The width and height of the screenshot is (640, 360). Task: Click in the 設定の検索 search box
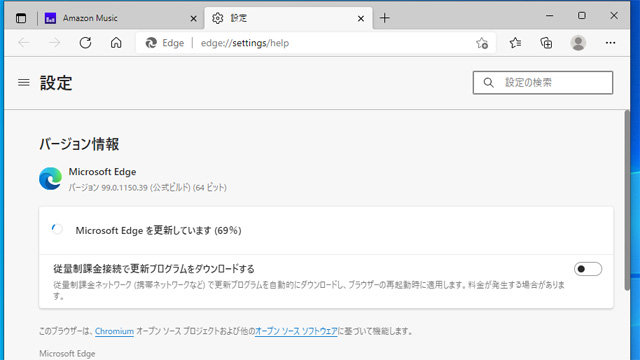point(543,82)
